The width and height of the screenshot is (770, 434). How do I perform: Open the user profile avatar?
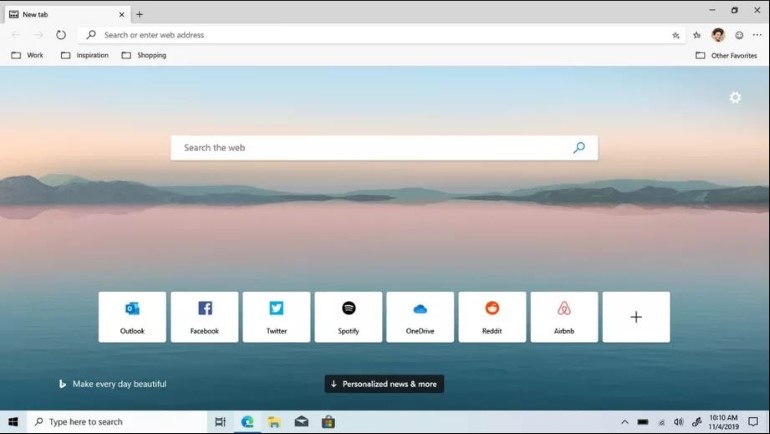pyautogui.click(x=718, y=35)
